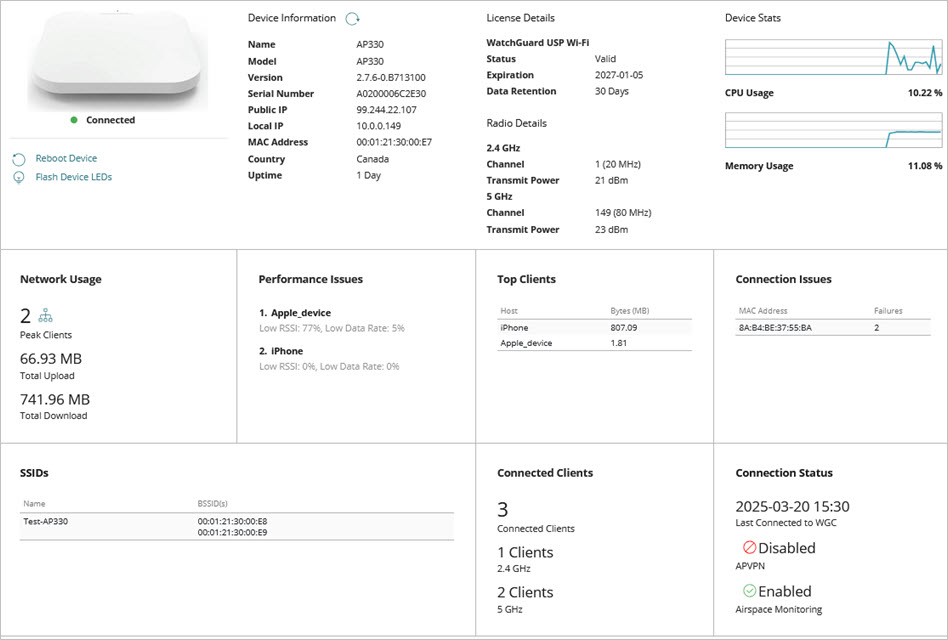Toggle Airspace Monitoring Enabled status

tap(782, 591)
